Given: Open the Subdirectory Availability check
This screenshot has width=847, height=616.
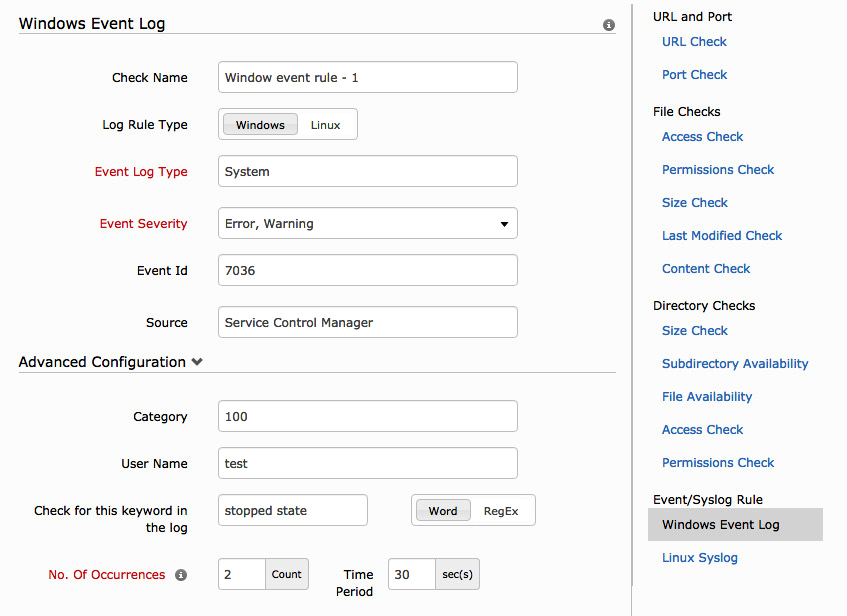Looking at the screenshot, I should 735,363.
